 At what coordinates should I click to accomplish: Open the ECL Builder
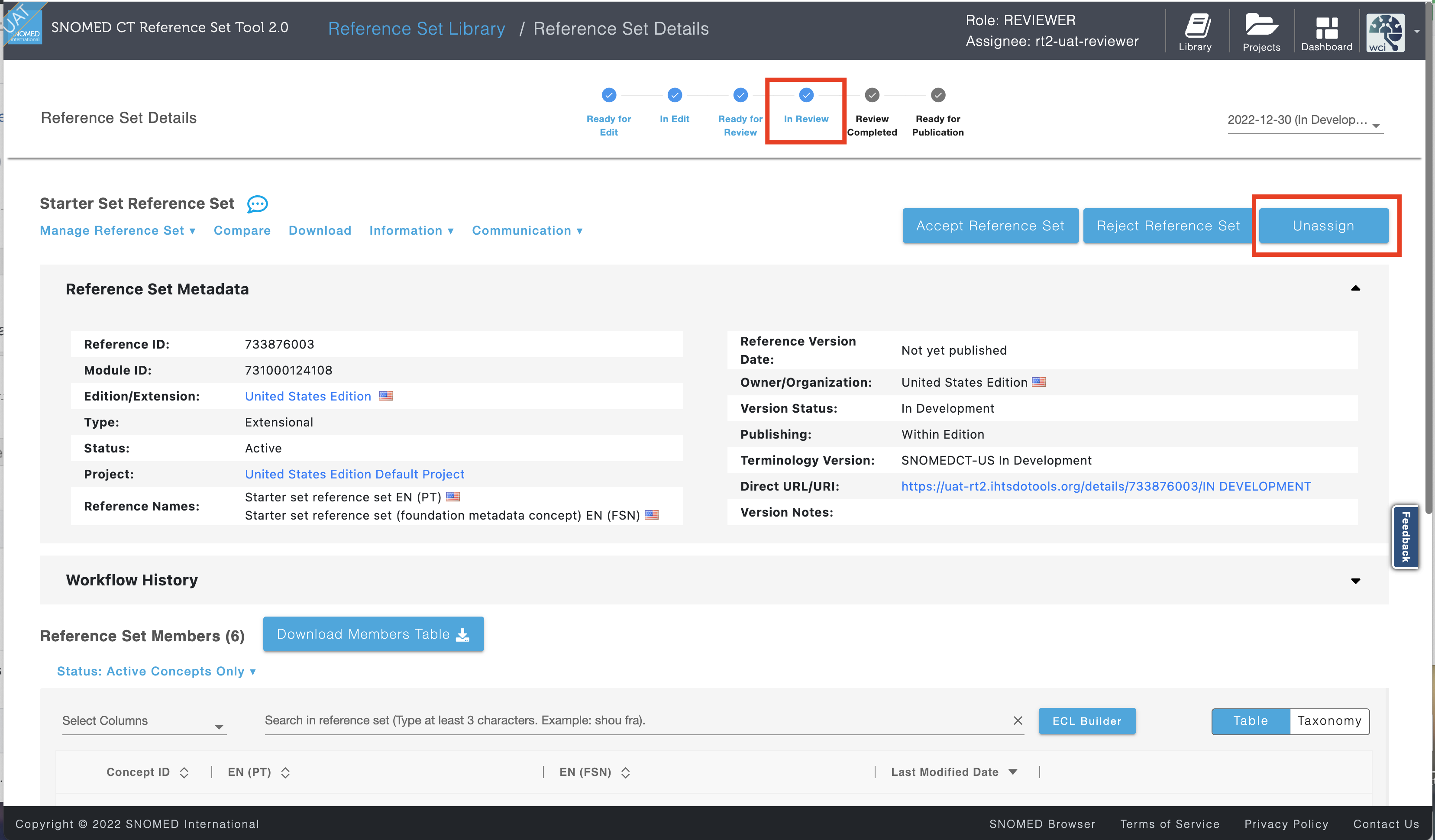point(1087,721)
